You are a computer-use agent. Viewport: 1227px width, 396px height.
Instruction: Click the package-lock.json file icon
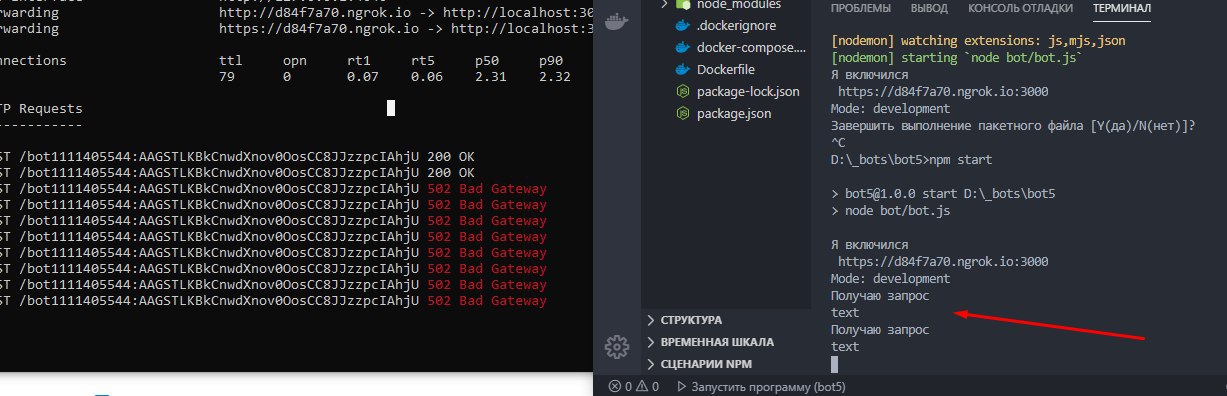click(683, 92)
